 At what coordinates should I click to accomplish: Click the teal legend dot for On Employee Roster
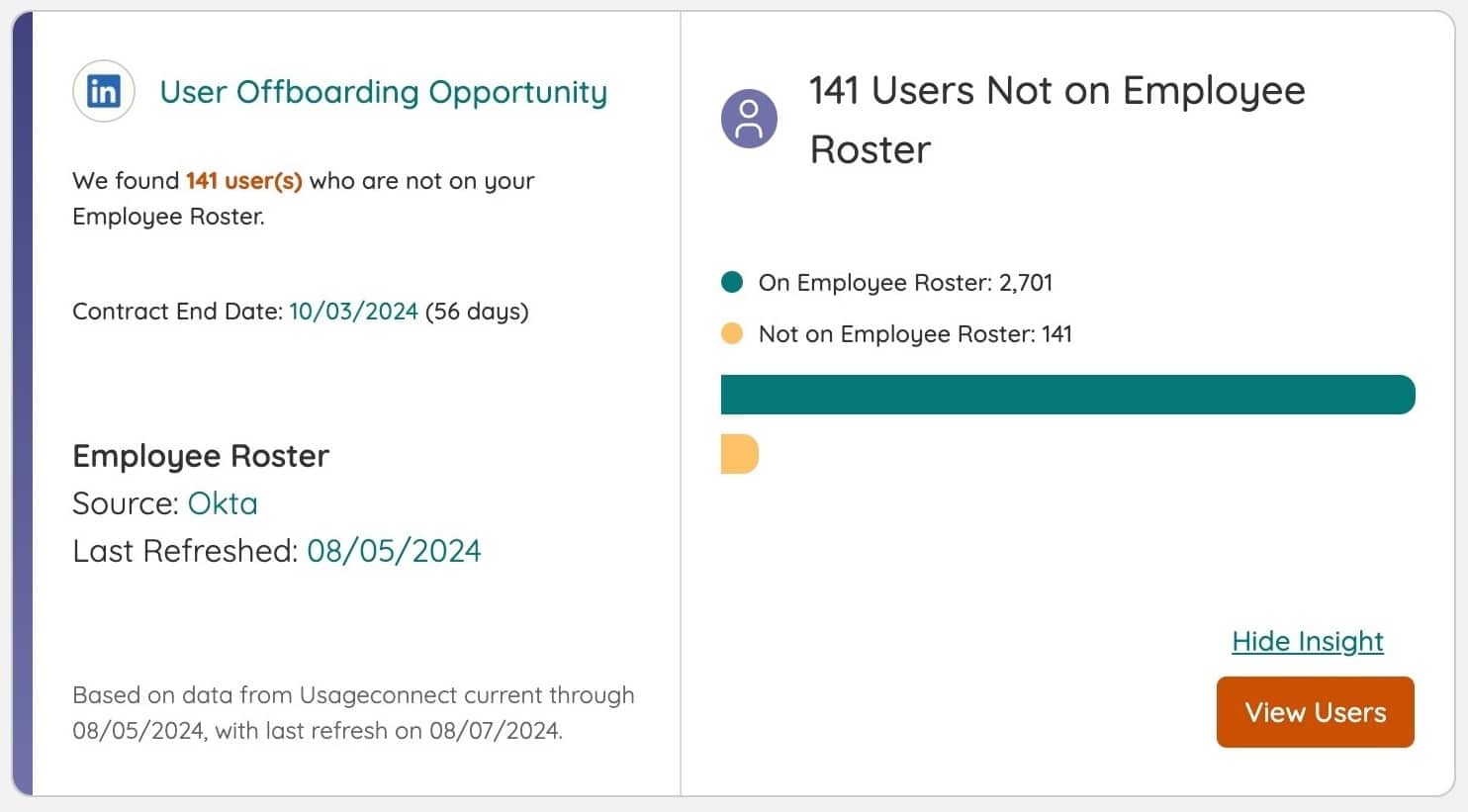point(732,283)
